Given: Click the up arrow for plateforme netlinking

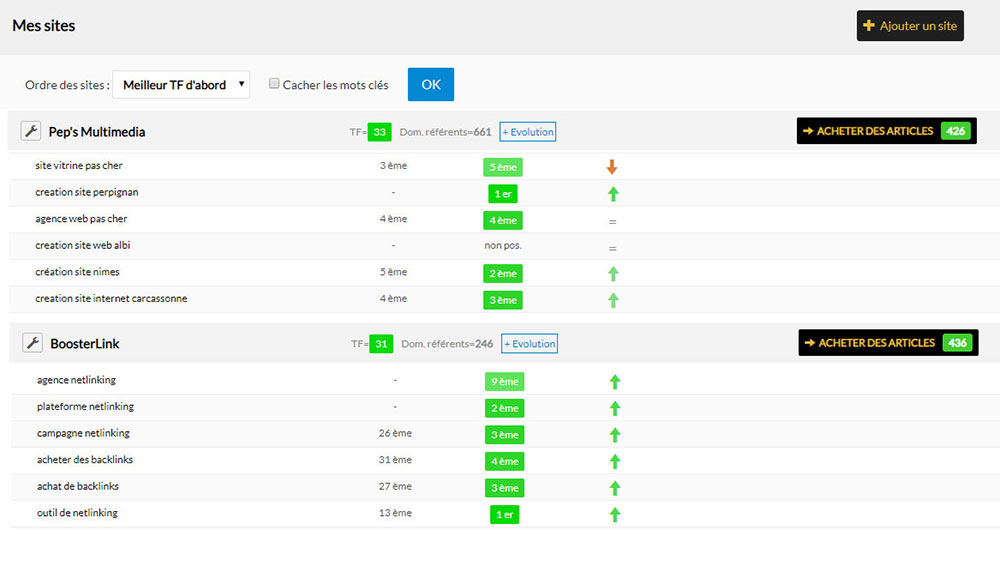Looking at the screenshot, I should coord(615,408).
